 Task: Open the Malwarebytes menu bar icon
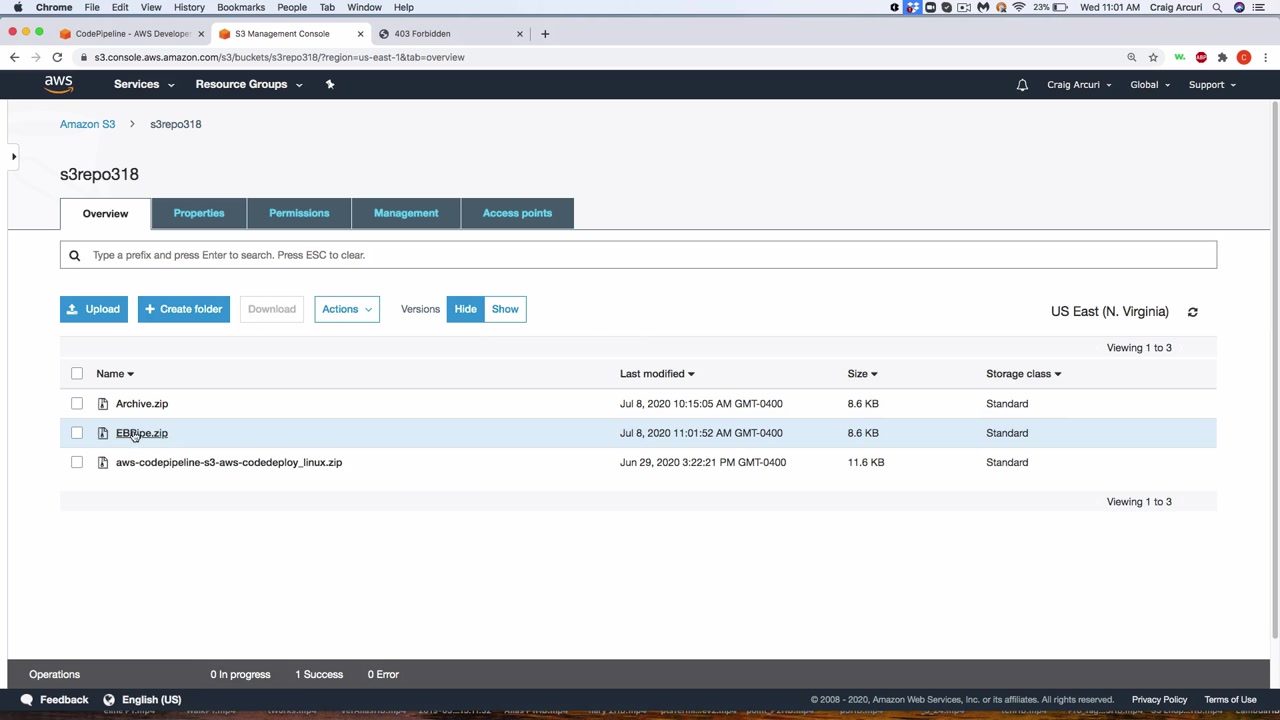pos(983,7)
